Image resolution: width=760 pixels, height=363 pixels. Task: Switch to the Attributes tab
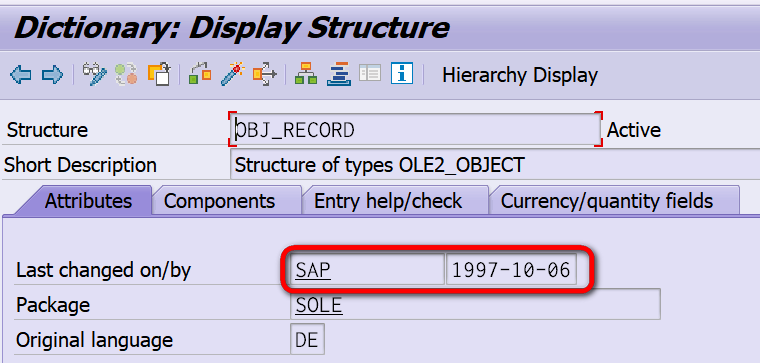pos(88,201)
